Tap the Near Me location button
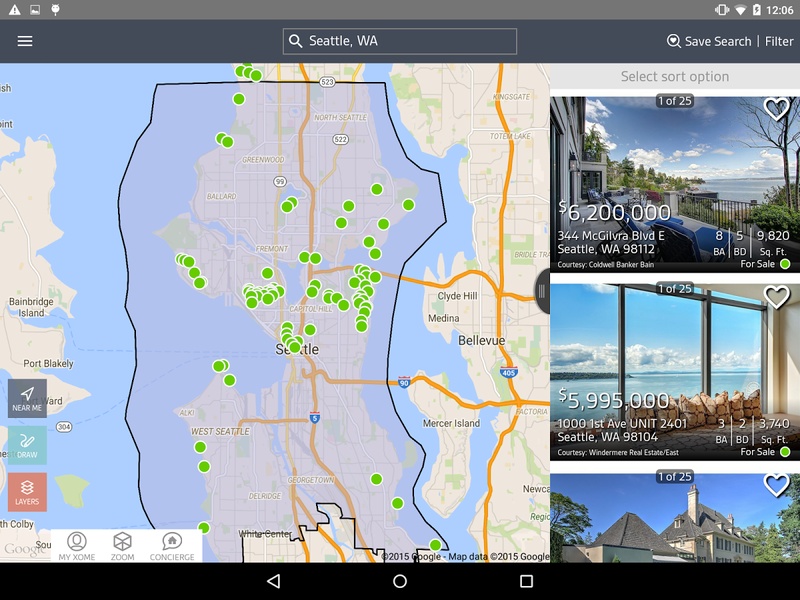This screenshot has height=600, width=800. pyautogui.click(x=27, y=398)
